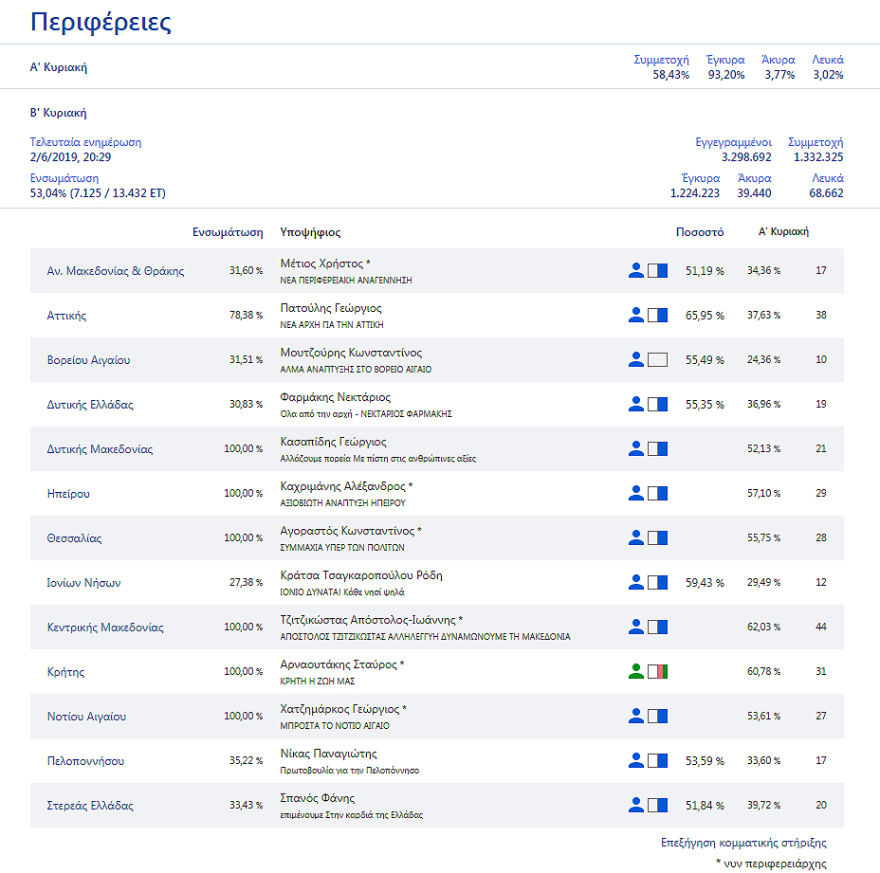Click the green person icon for Αρναουτάκης Σταύρος
880x873 pixels.
coord(635,671)
